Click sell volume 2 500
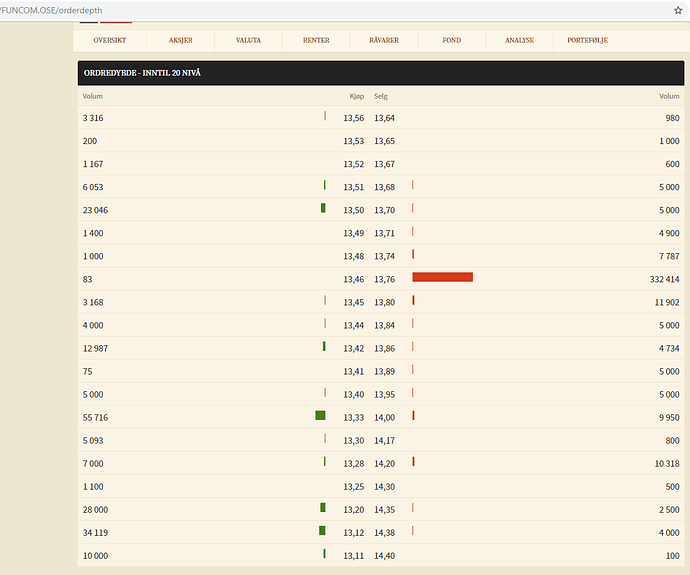The image size is (690, 575). point(669,510)
